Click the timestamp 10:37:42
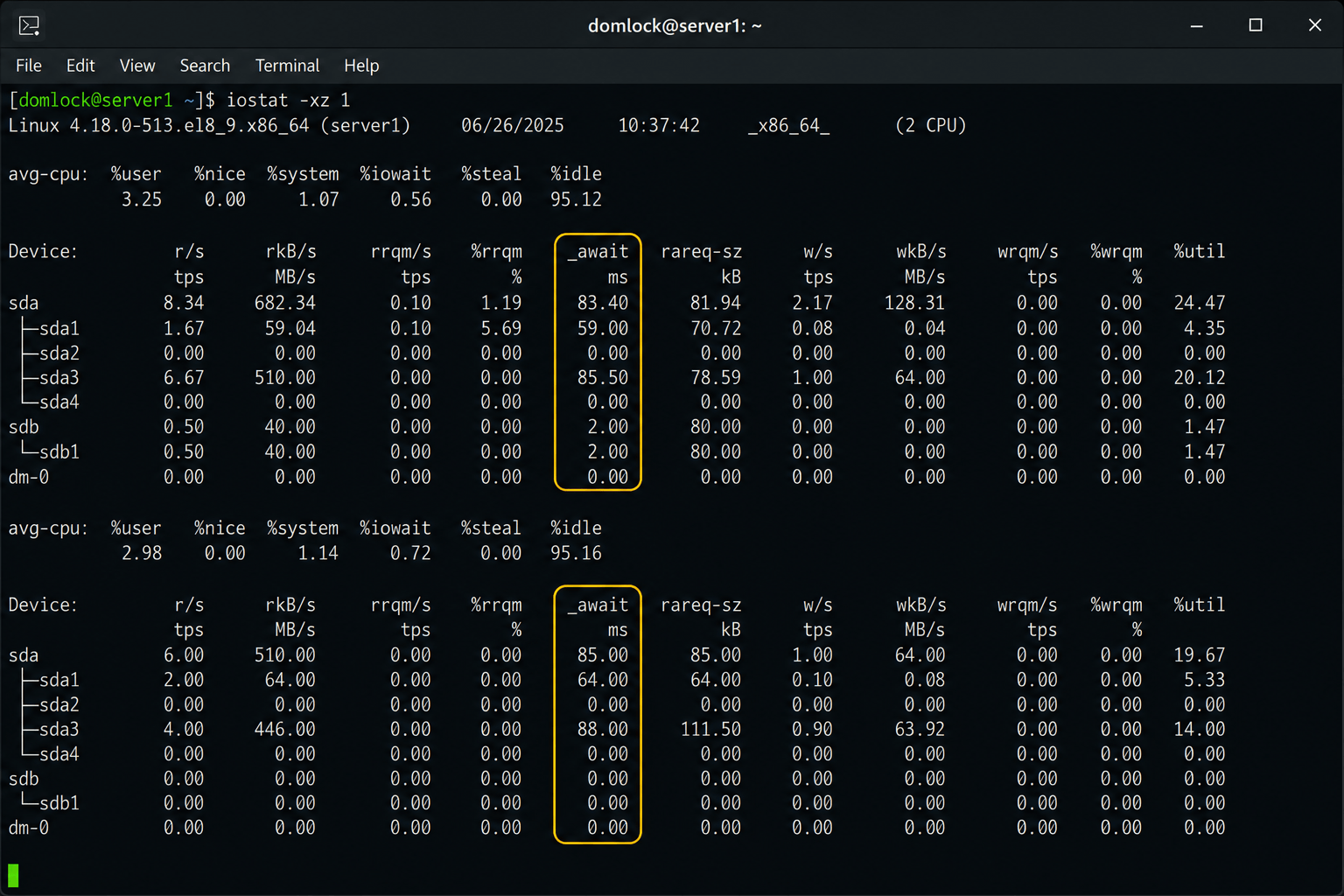 (x=659, y=125)
